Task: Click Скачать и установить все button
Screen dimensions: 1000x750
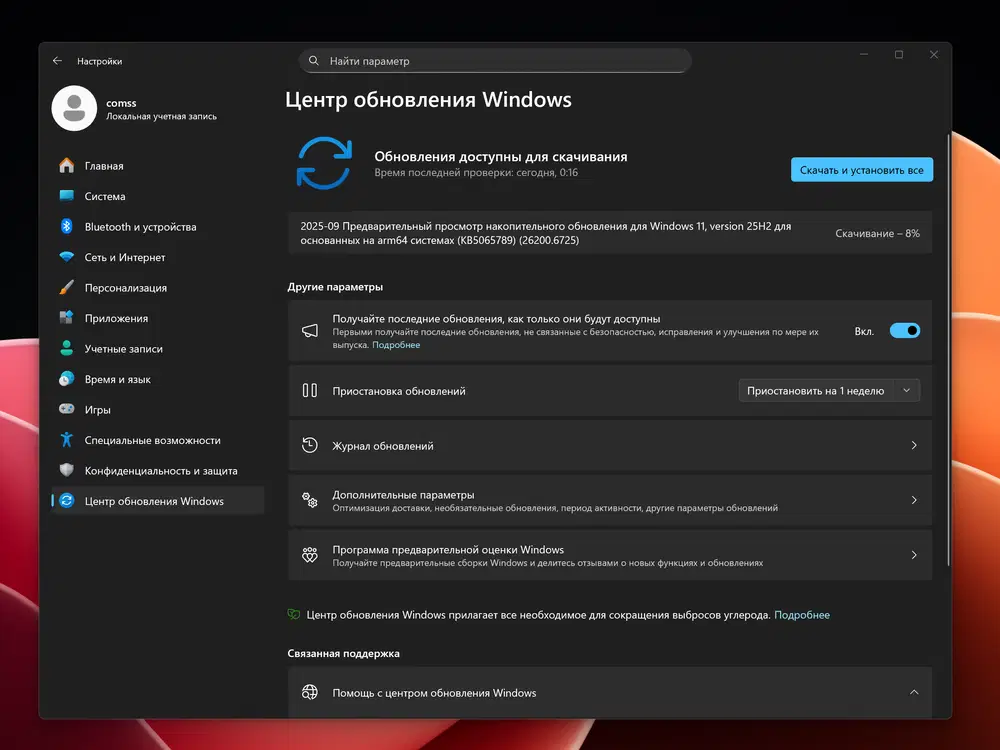Action: 862,170
